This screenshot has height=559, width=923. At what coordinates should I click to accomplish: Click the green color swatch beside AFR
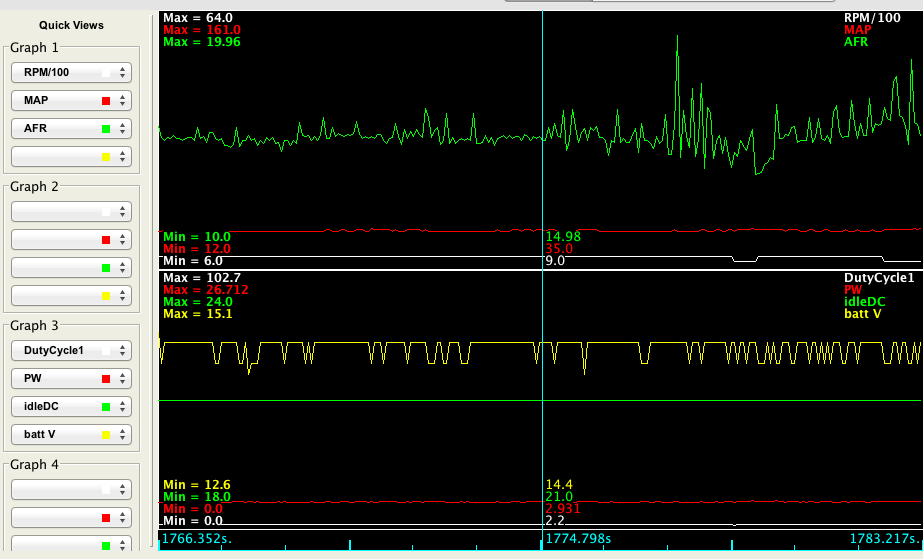(105, 129)
